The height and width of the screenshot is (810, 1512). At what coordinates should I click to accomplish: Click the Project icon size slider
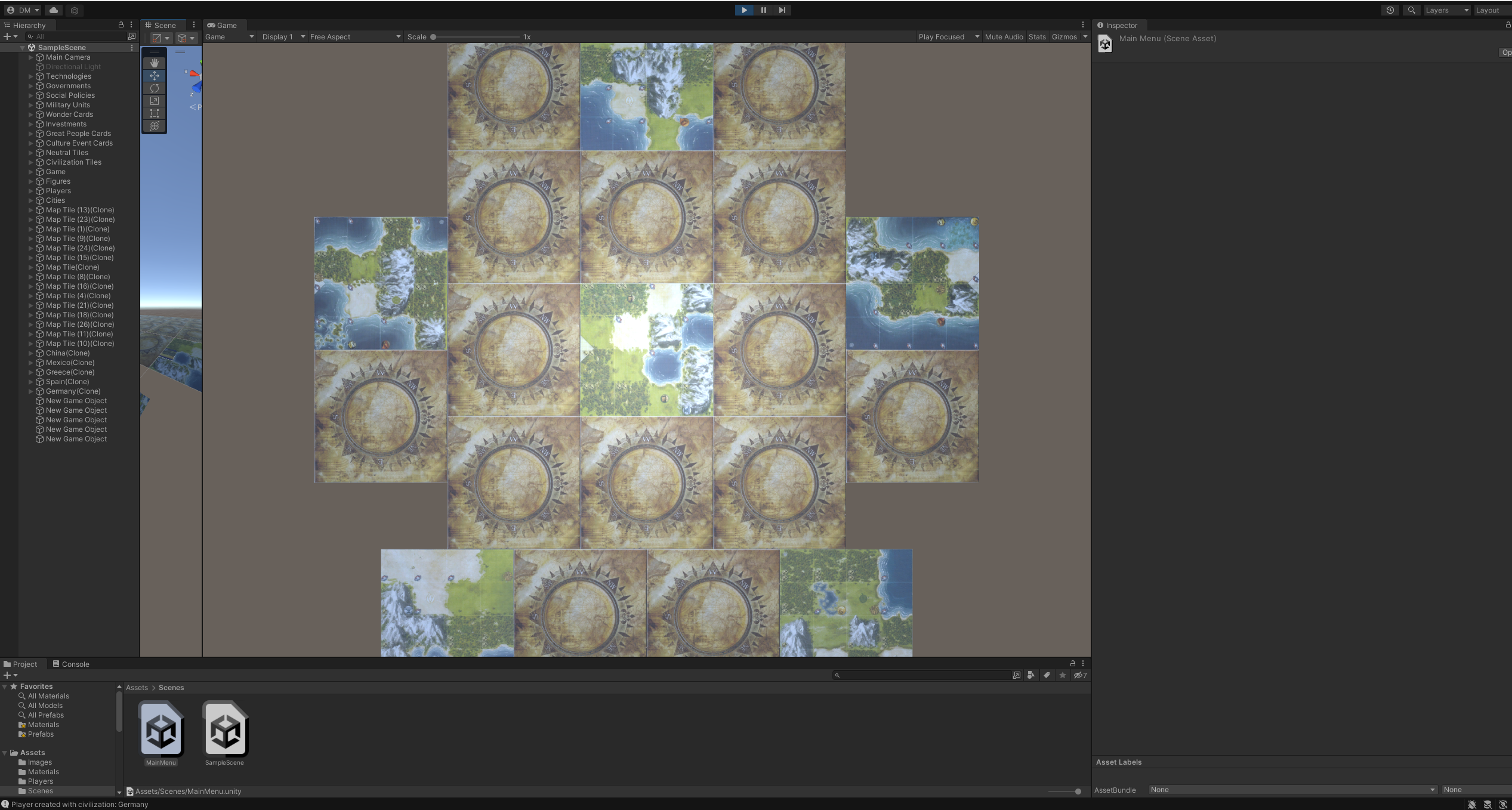[x=1065, y=792]
